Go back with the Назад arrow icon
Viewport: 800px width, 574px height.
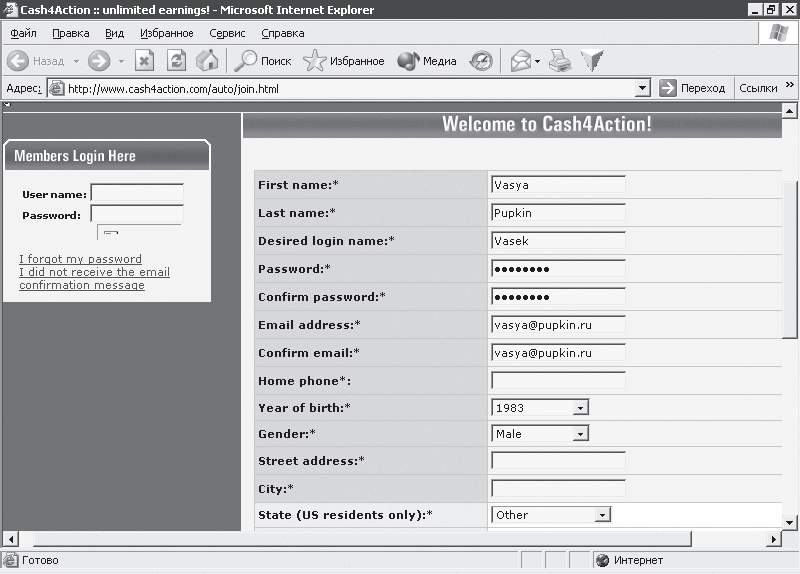coord(18,61)
